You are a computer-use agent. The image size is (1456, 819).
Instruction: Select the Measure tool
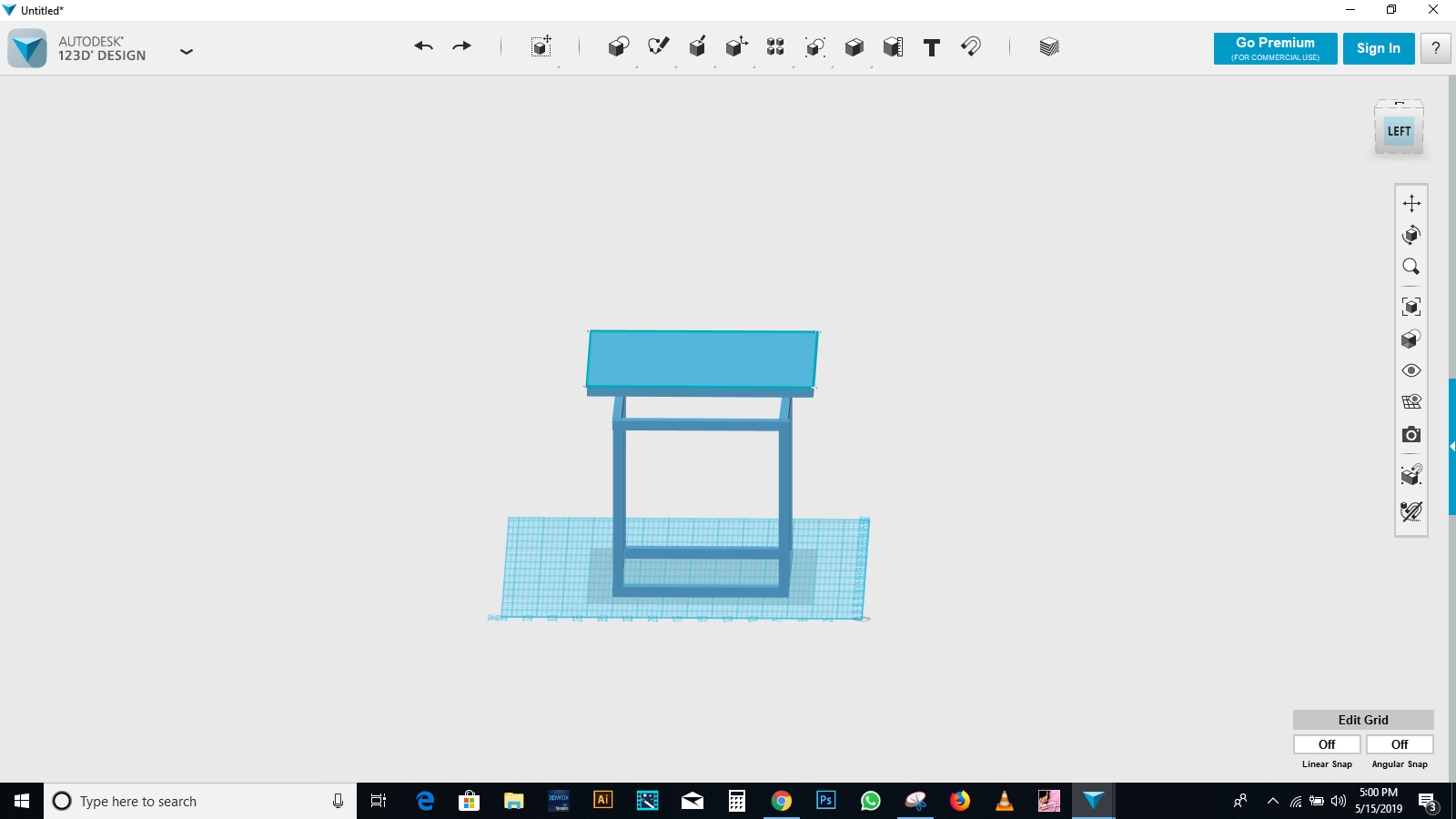[x=893, y=47]
